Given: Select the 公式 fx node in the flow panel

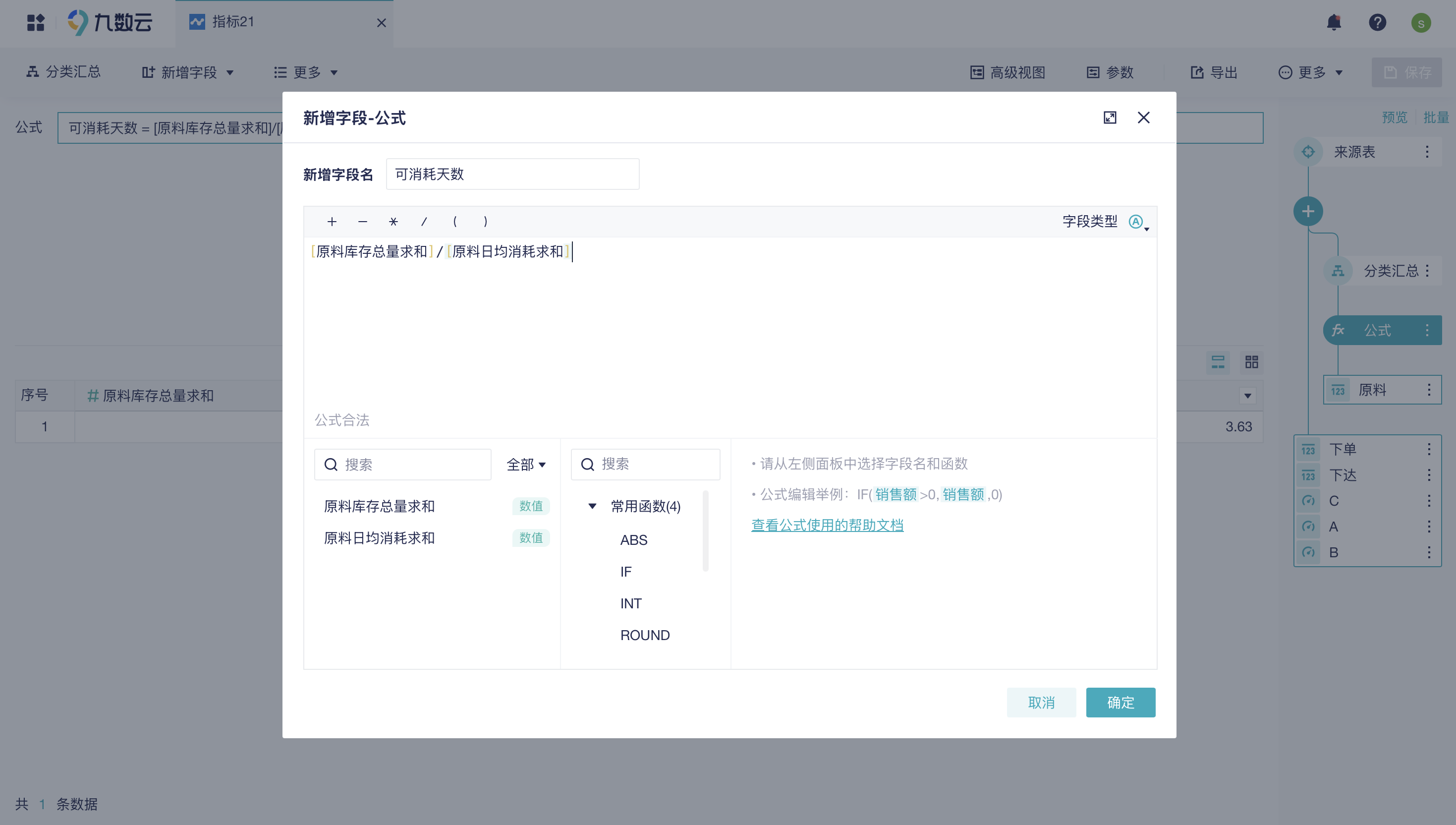Looking at the screenshot, I should pyautogui.click(x=1378, y=330).
